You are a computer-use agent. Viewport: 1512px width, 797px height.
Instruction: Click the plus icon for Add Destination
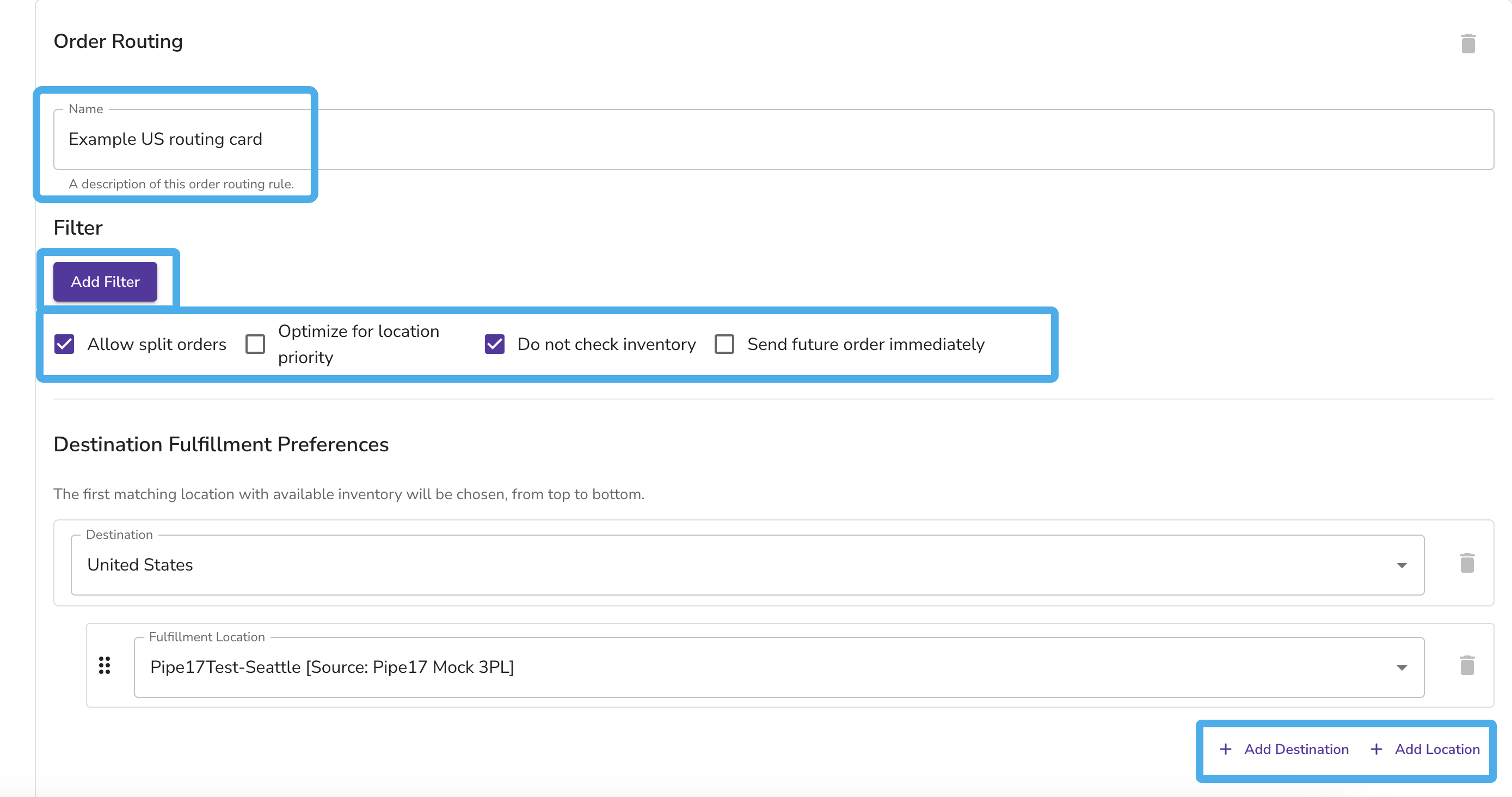pos(1225,749)
